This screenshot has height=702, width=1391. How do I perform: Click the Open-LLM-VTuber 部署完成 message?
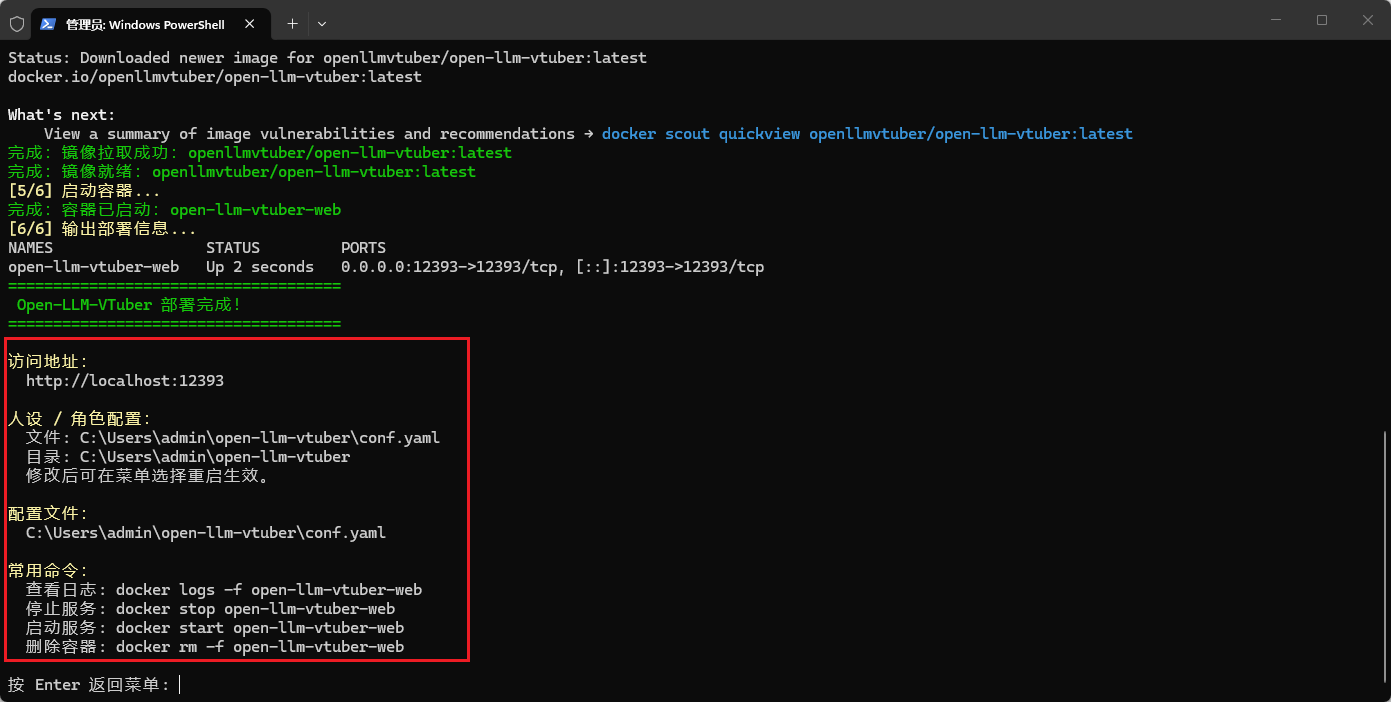pos(129,305)
